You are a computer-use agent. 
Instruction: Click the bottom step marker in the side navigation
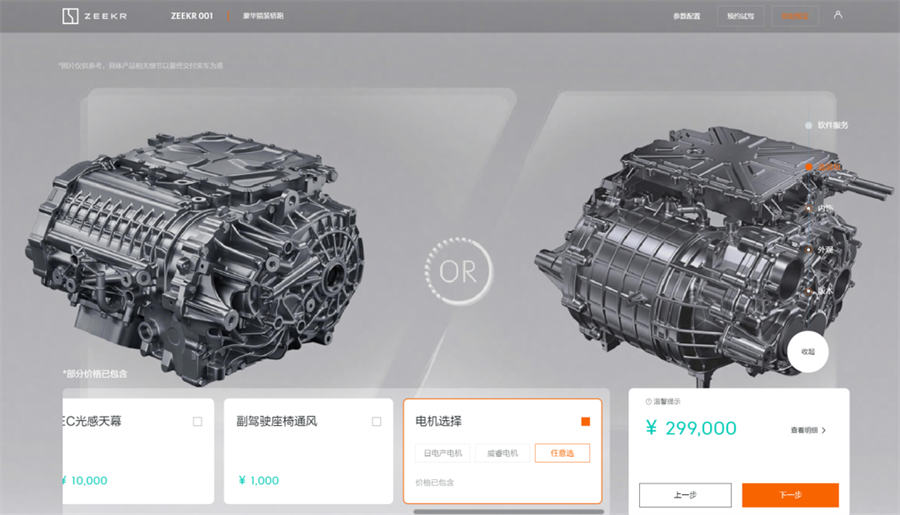(809, 291)
